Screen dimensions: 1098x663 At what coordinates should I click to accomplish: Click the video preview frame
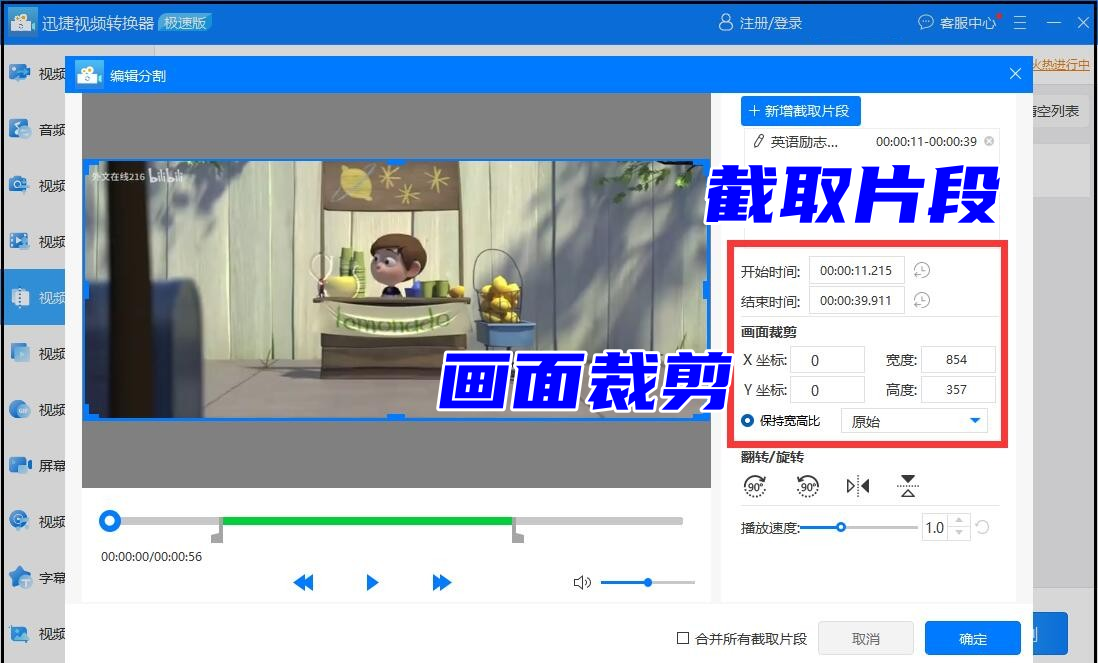tap(396, 289)
